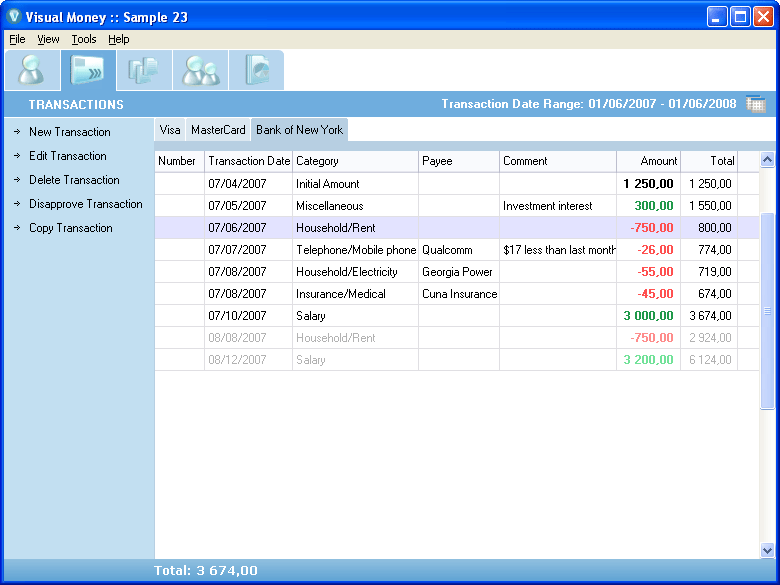This screenshot has height=585, width=780.
Task: Open the stacked documents section icon
Action: click(x=144, y=71)
